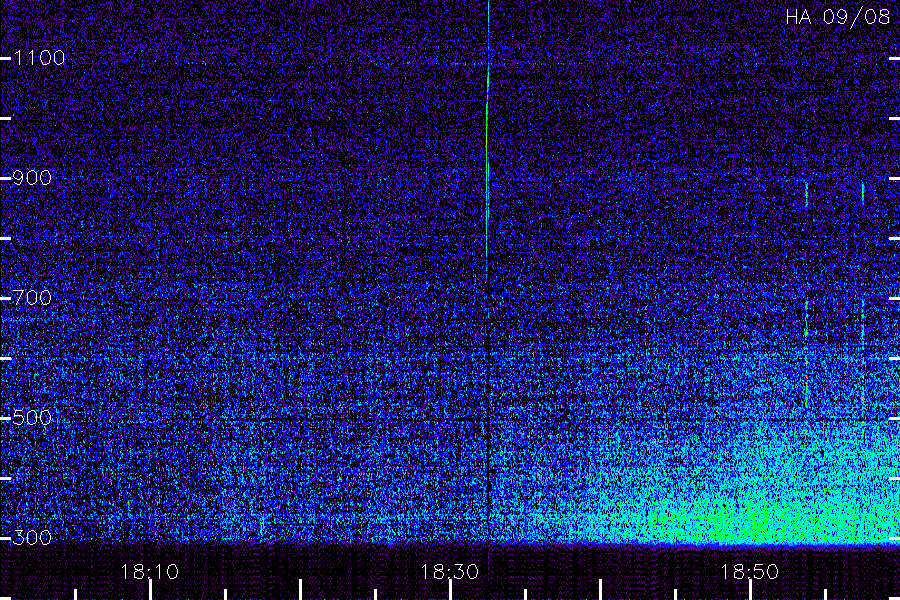Click the 1100 frequency axis label
The image size is (900, 600).
pyautogui.click(x=40, y=57)
